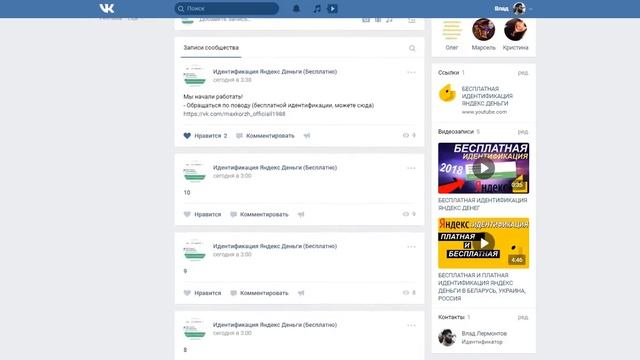Click the video player icon in header

click(332, 9)
